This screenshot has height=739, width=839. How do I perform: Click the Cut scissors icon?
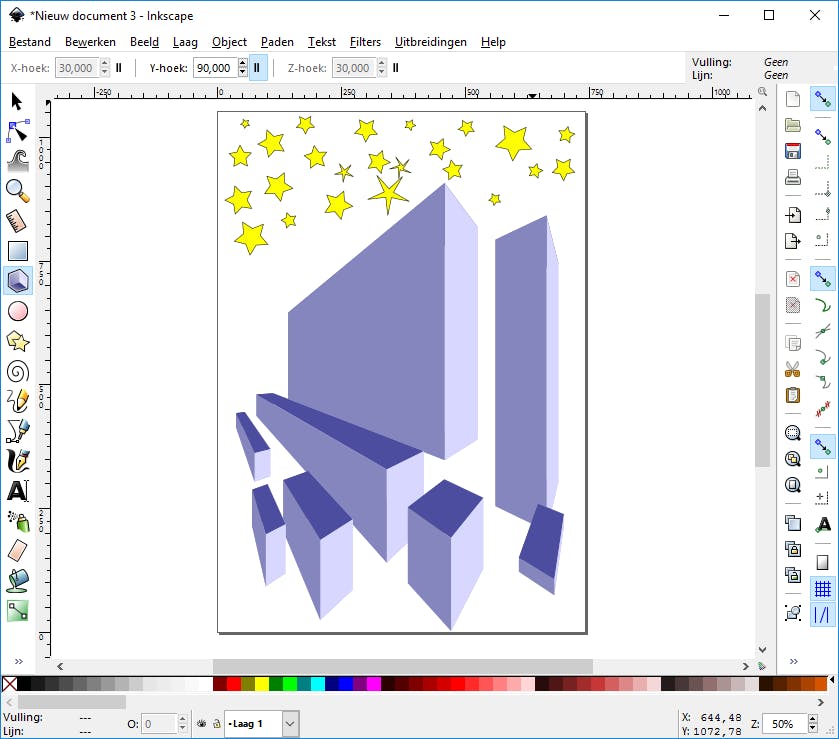(793, 369)
